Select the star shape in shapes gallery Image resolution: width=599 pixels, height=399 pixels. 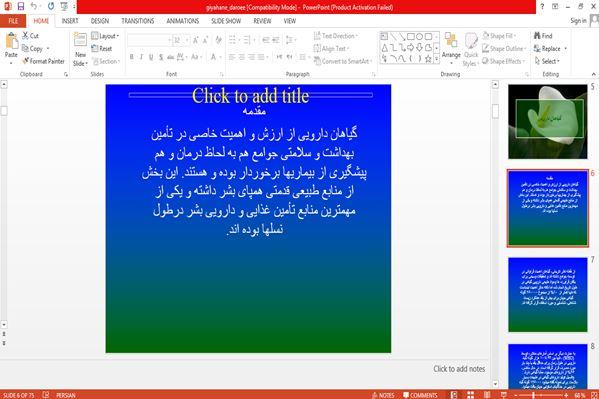click(428, 59)
